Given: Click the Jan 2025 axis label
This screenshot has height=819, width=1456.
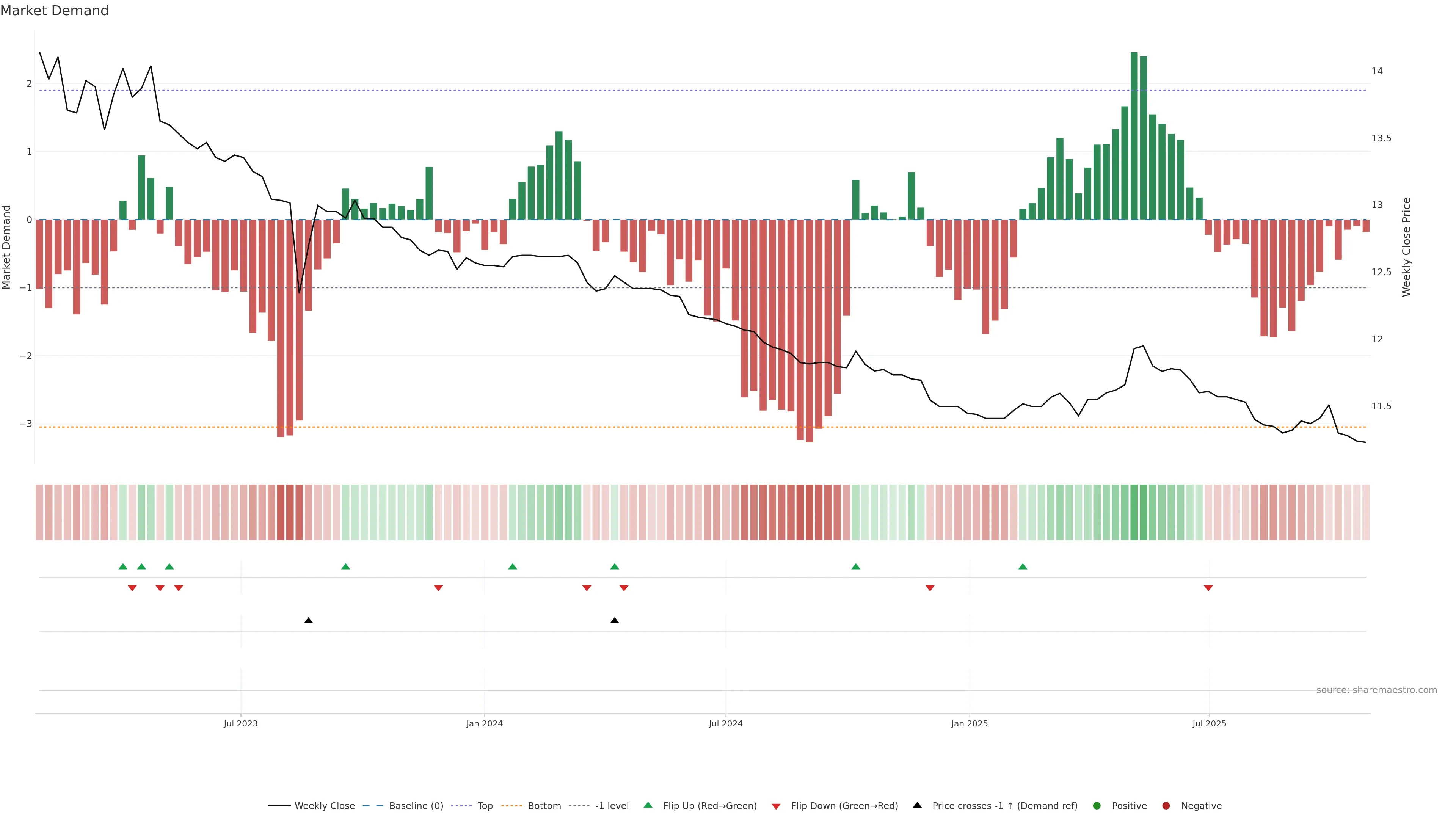Looking at the screenshot, I should click(970, 723).
